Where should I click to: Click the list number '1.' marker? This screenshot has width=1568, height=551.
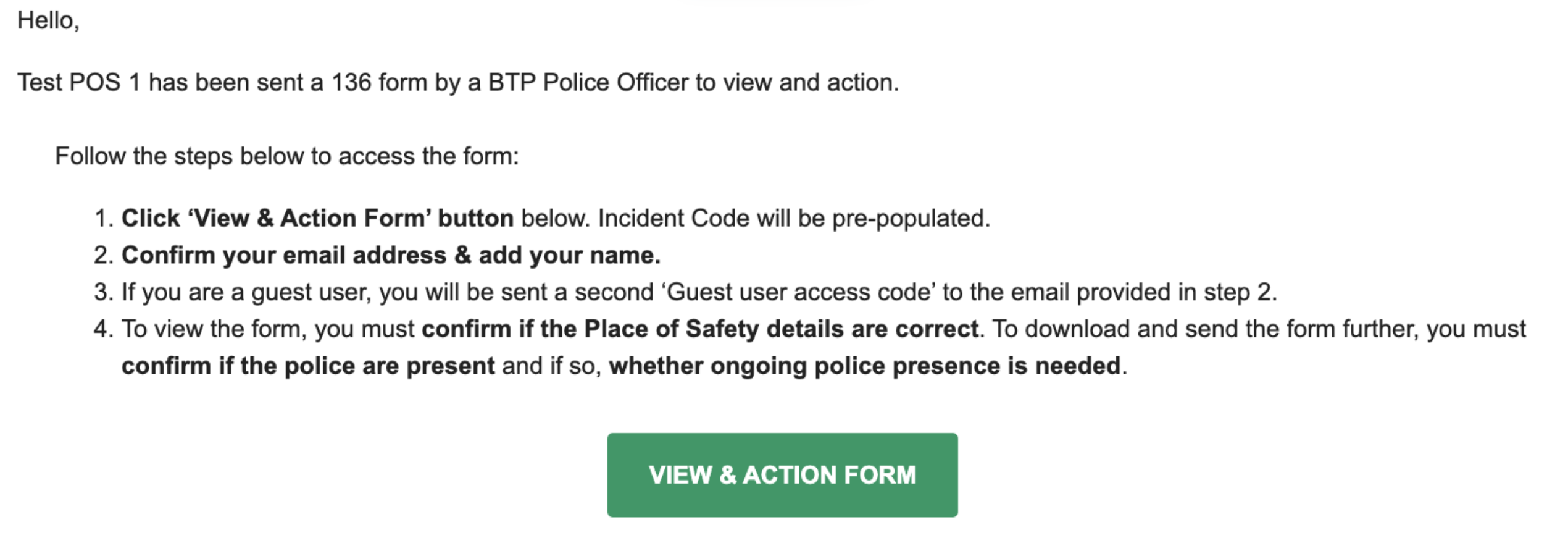pyautogui.click(x=103, y=218)
